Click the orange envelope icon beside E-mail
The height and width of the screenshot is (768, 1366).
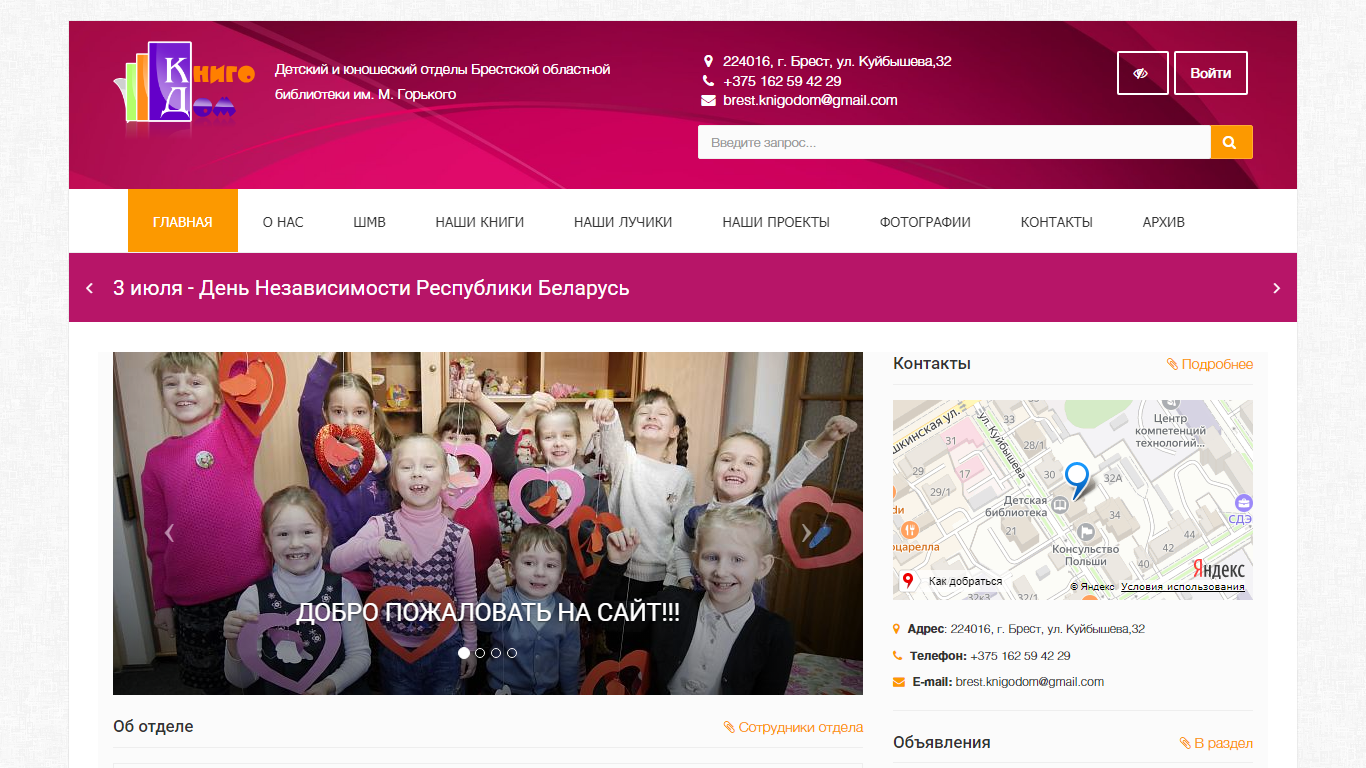899,682
